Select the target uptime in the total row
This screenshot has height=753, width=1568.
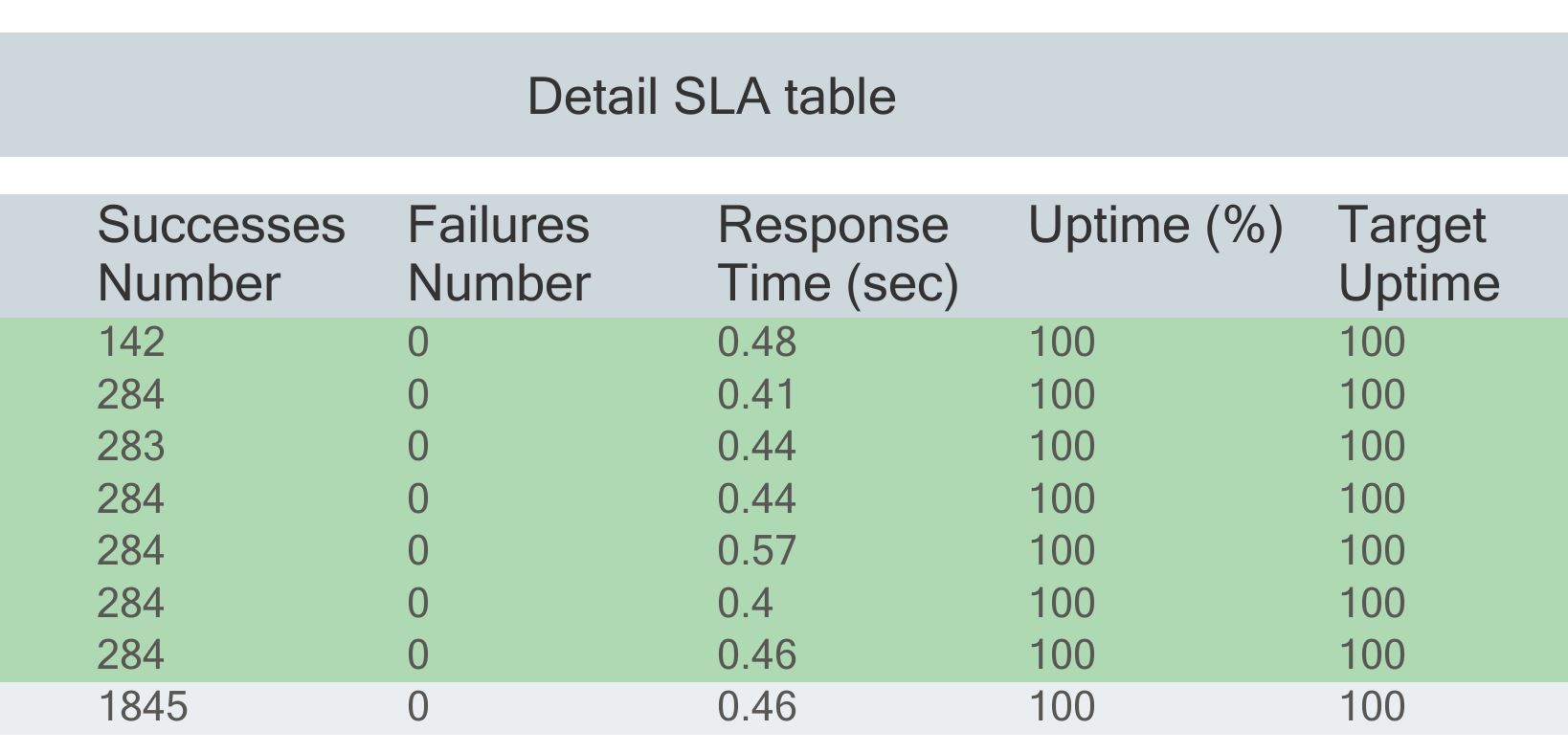[x=1372, y=707]
